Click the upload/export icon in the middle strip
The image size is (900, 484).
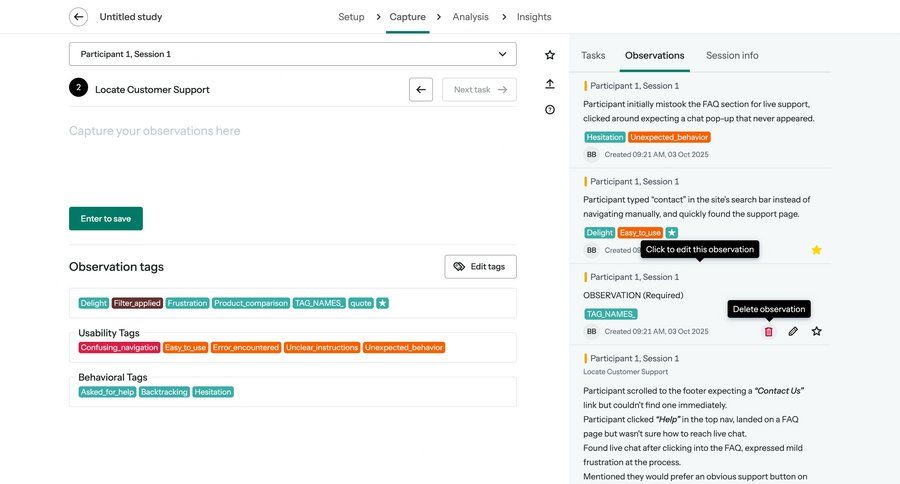550,84
